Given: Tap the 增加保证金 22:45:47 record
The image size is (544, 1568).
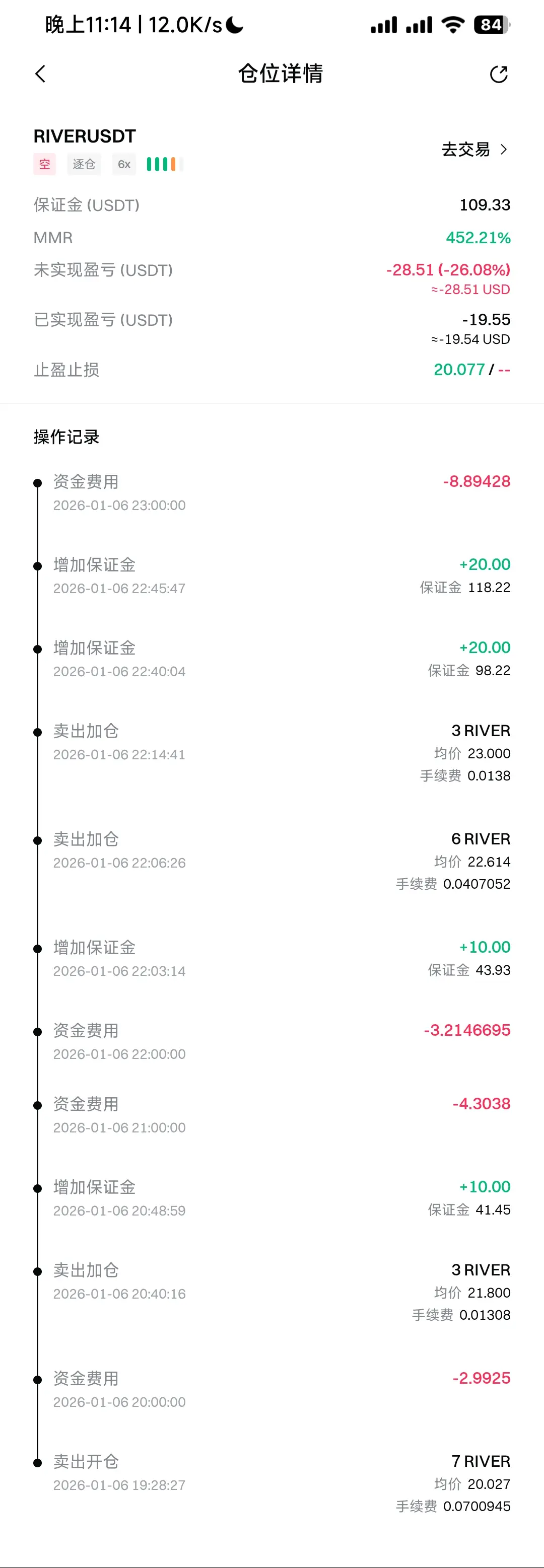Looking at the screenshot, I should (x=271, y=575).
